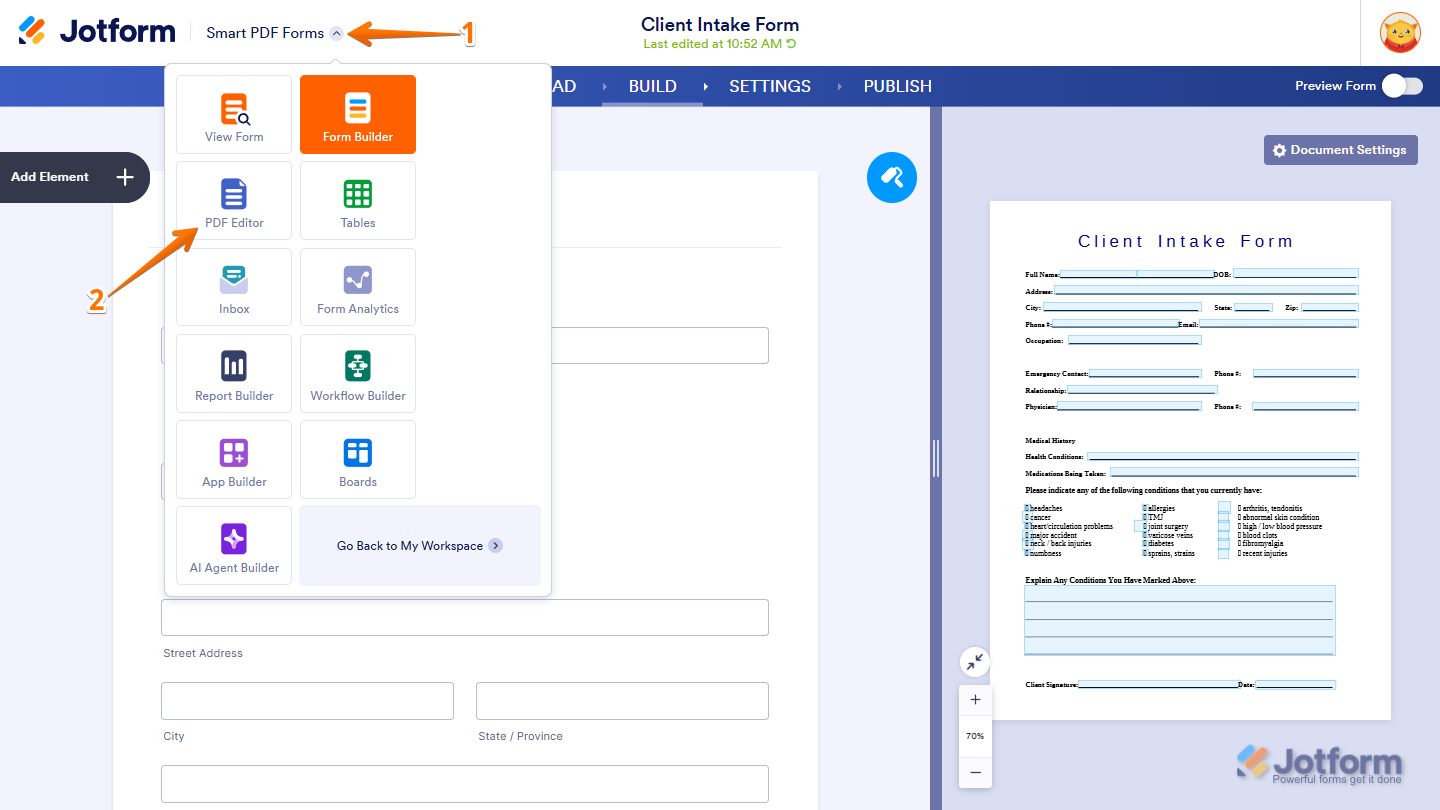Click the Physician field in PDF preview
The image size is (1440, 810).
1129,407
